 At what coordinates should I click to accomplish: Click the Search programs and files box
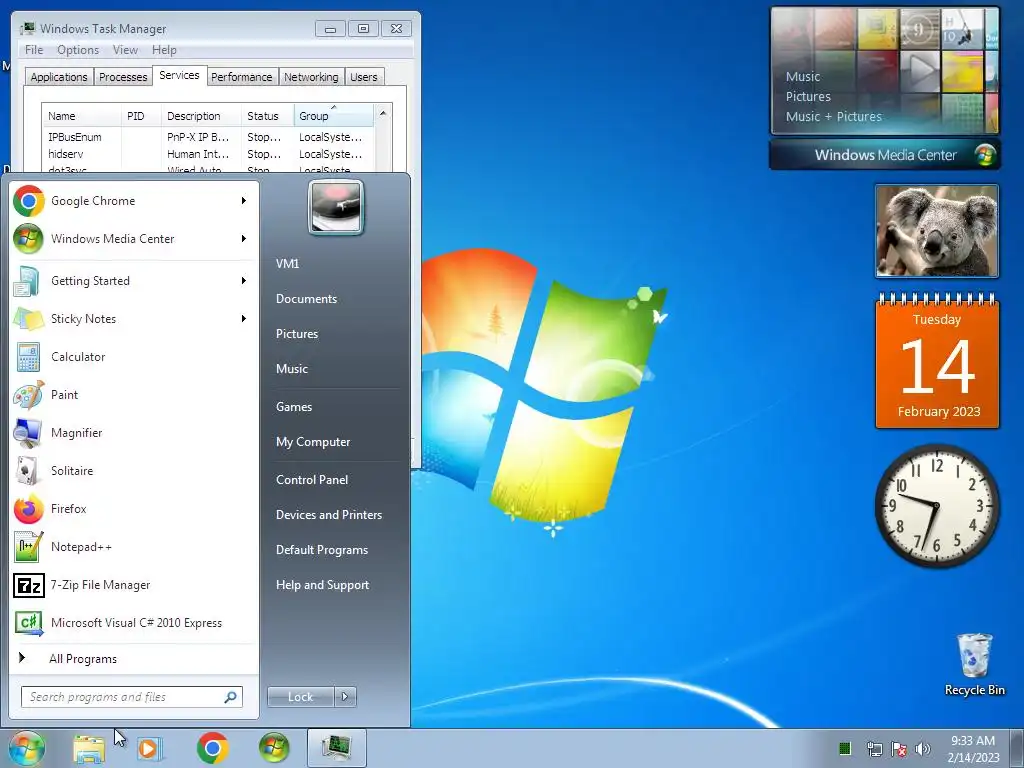click(x=132, y=697)
